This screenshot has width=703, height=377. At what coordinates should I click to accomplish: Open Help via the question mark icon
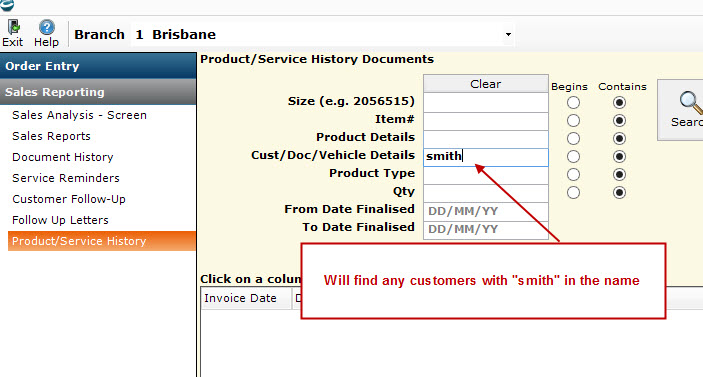pos(46,27)
